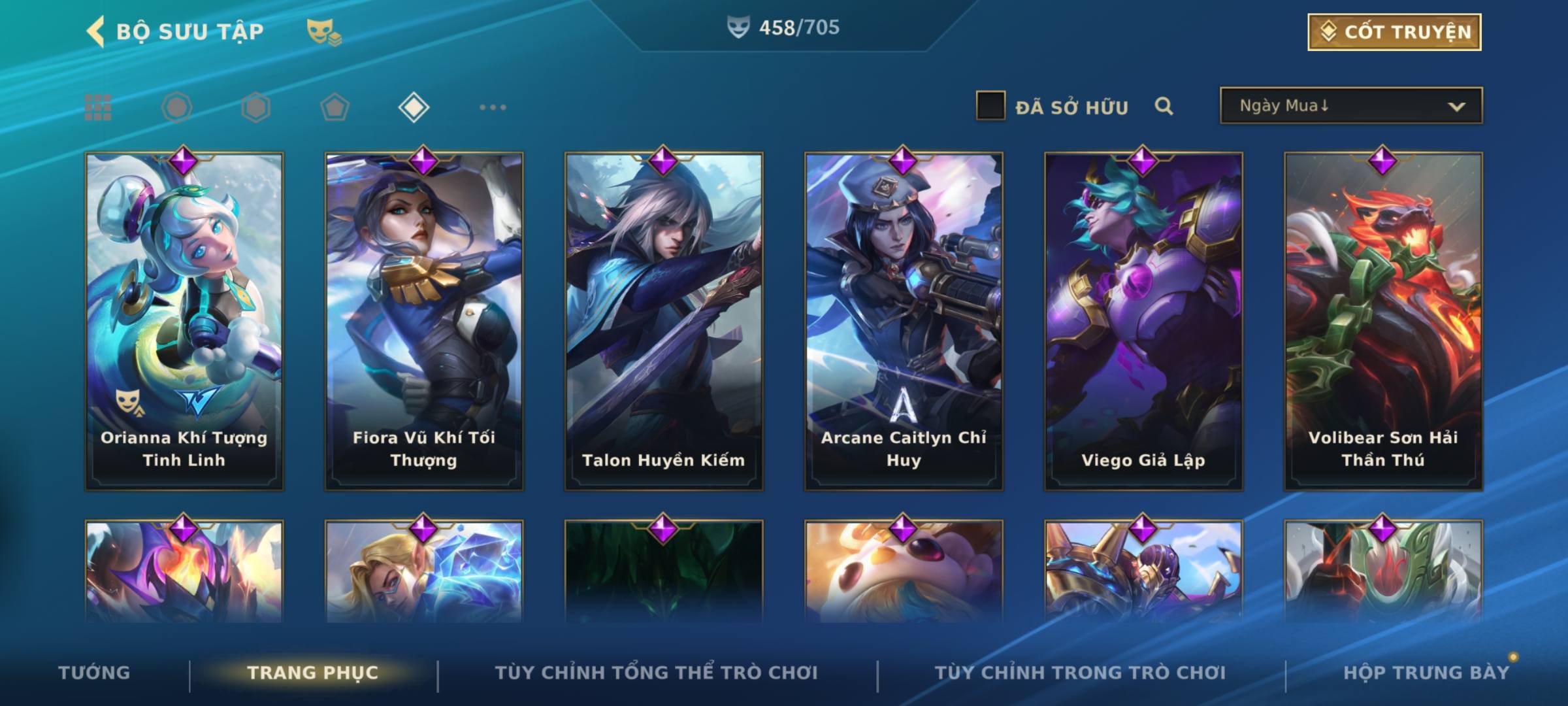Switch to the Tướng tab
The width and height of the screenshot is (1568, 706).
click(94, 673)
